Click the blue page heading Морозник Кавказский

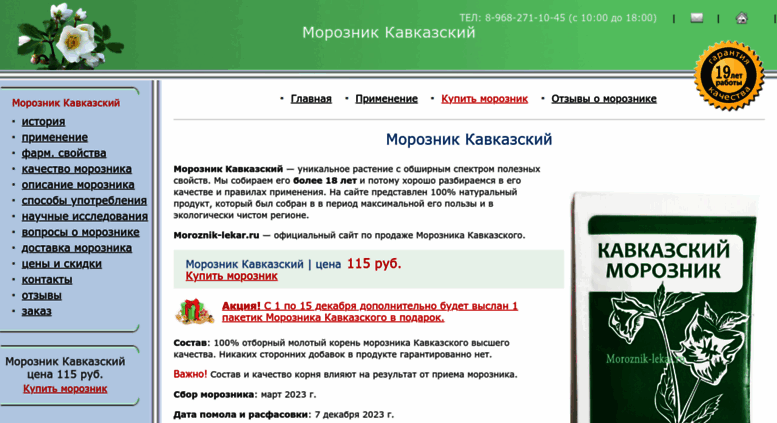469,139
